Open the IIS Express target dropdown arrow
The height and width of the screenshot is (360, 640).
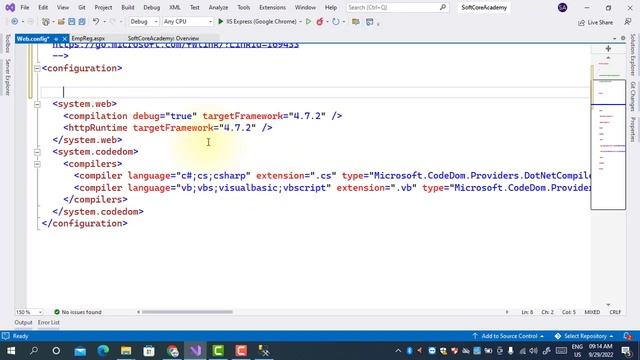click(300, 22)
